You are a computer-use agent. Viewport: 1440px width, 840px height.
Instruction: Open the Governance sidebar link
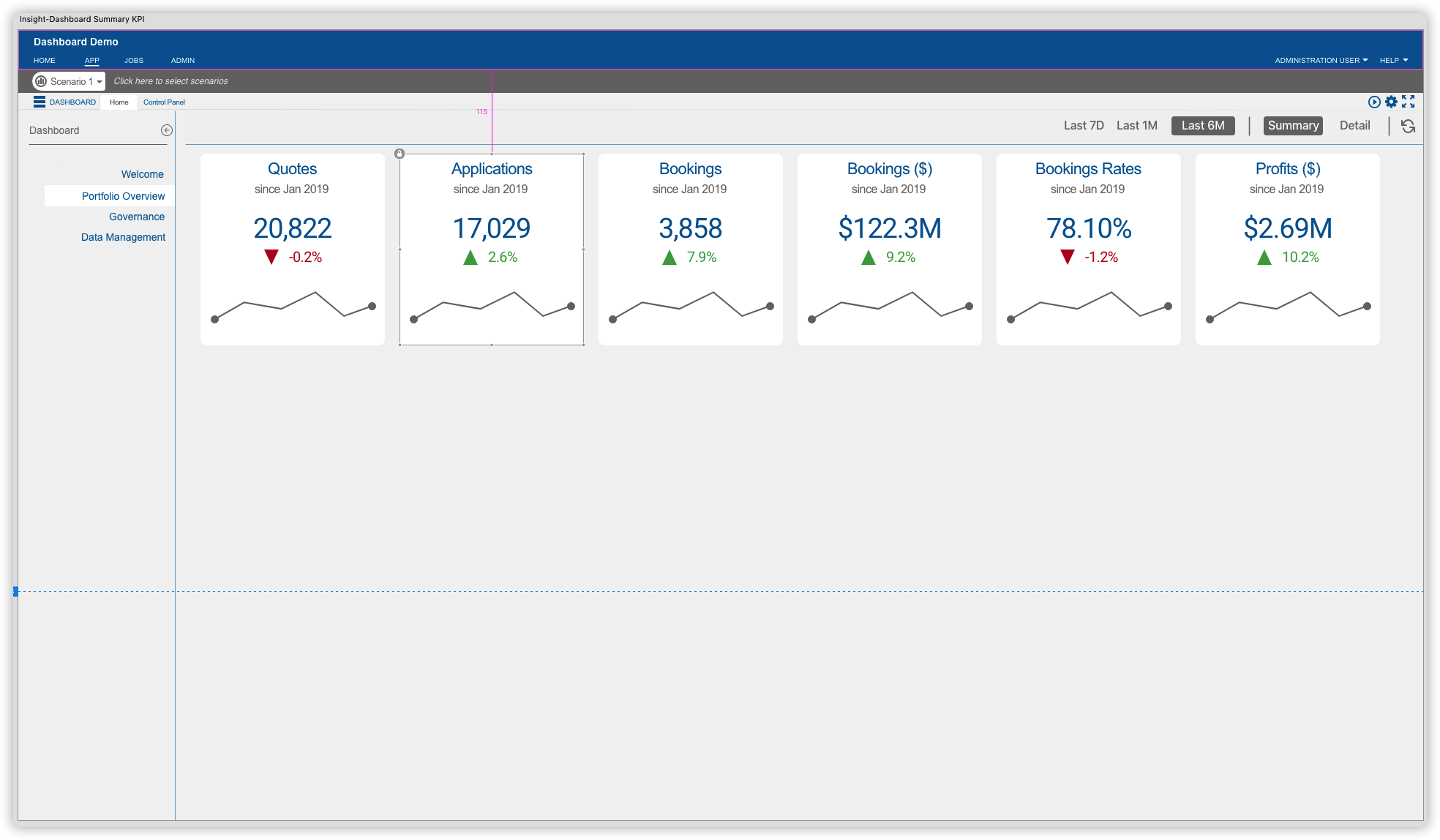(137, 217)
